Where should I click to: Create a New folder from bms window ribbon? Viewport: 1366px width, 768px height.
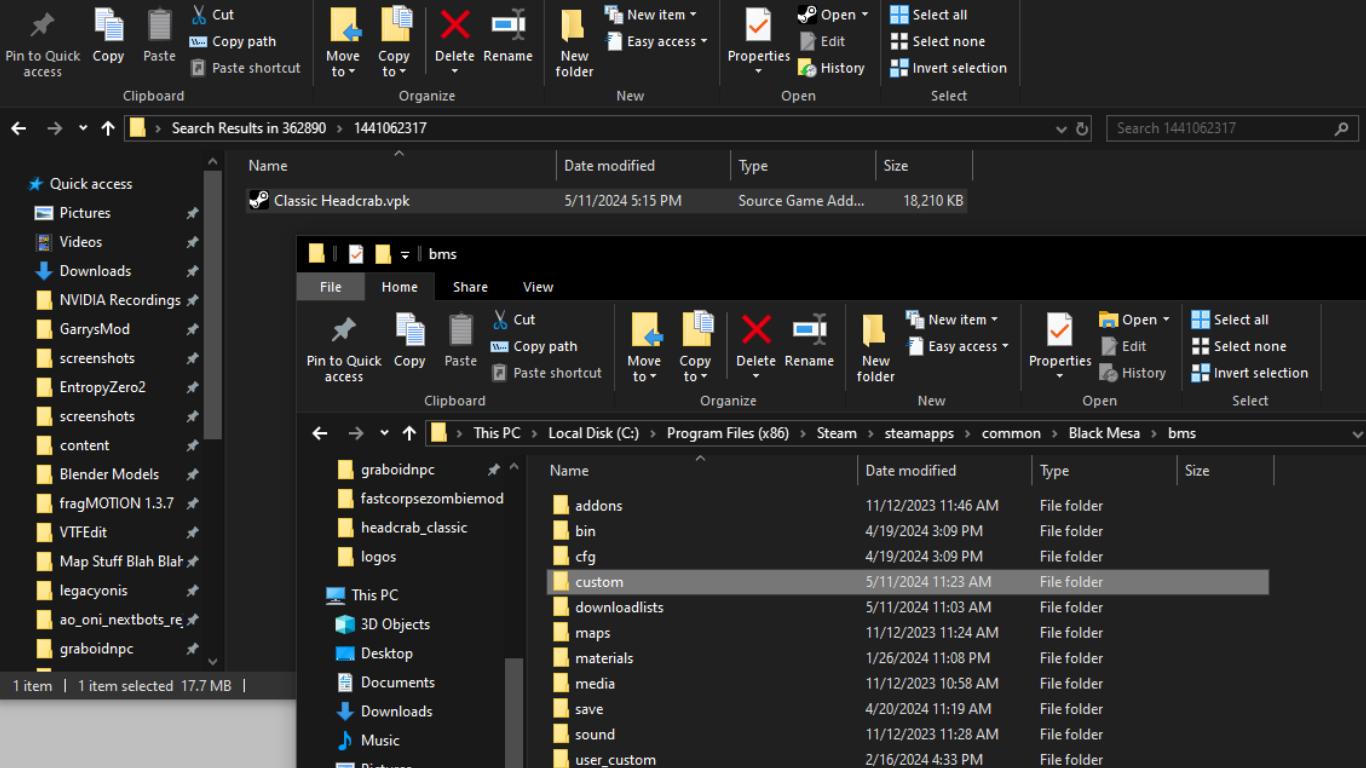pyautogui.click(x=875, y=347)
